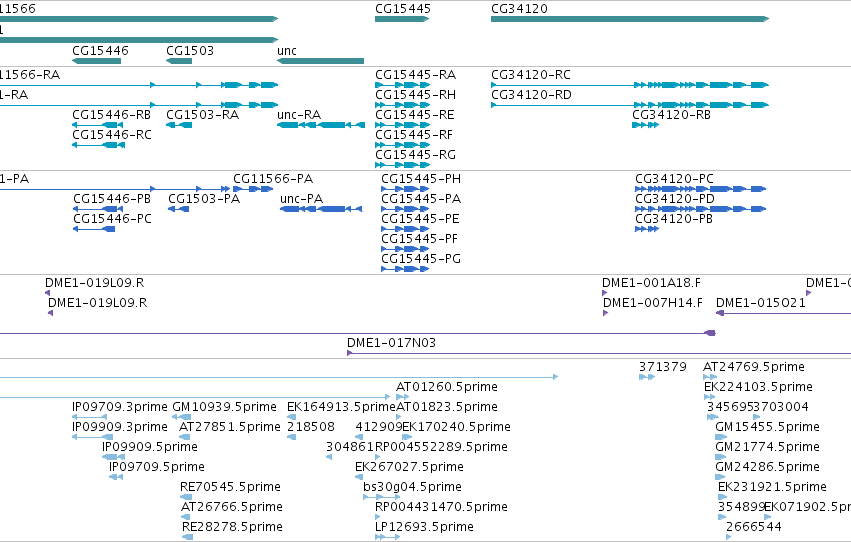The width and height of the screenshot is (851, 542).
Task: Open transcript CG15445-RA label
Action: point(415,75)
